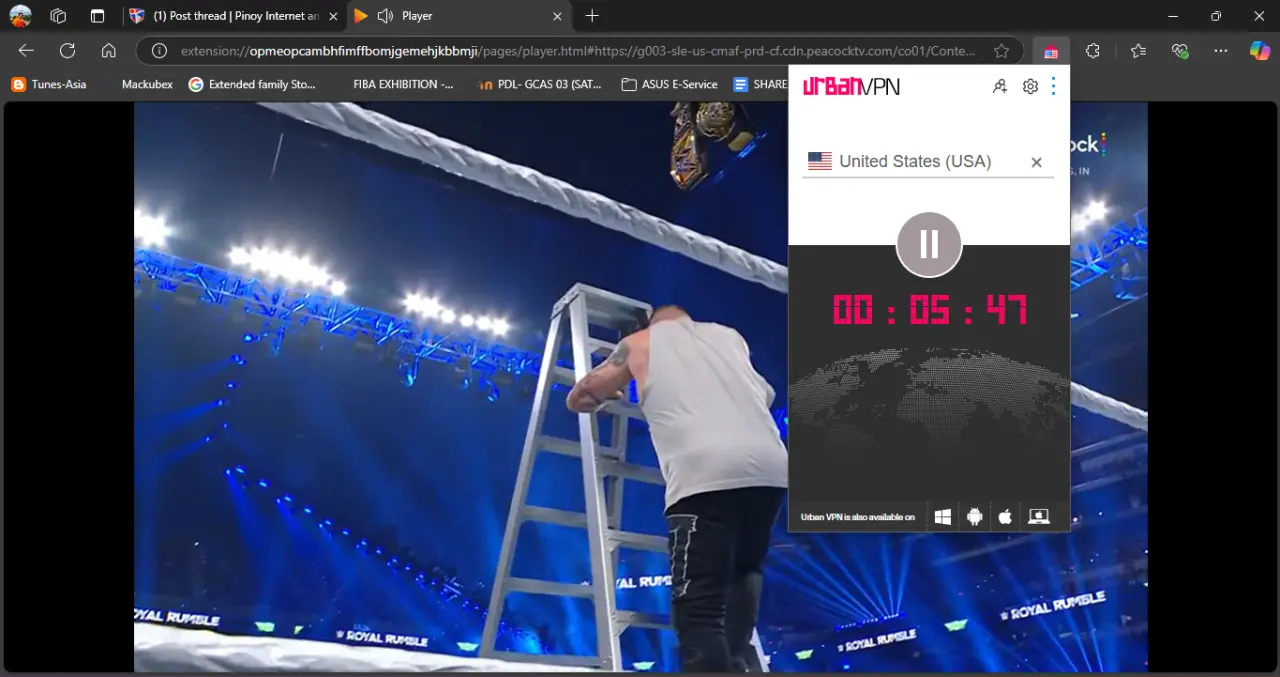Viewport: 1280px width, 677px height.
Task: Click the Urban VPN logo
Action: coord(851,87)
